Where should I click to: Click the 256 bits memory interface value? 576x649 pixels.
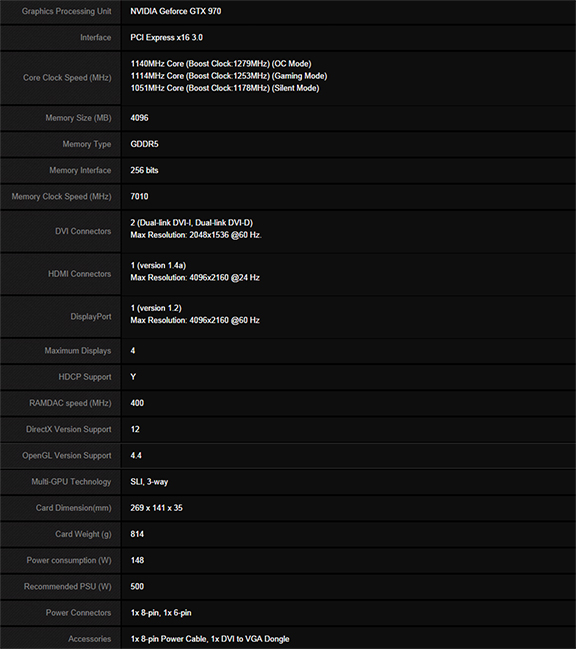click(x=144, y=171)
